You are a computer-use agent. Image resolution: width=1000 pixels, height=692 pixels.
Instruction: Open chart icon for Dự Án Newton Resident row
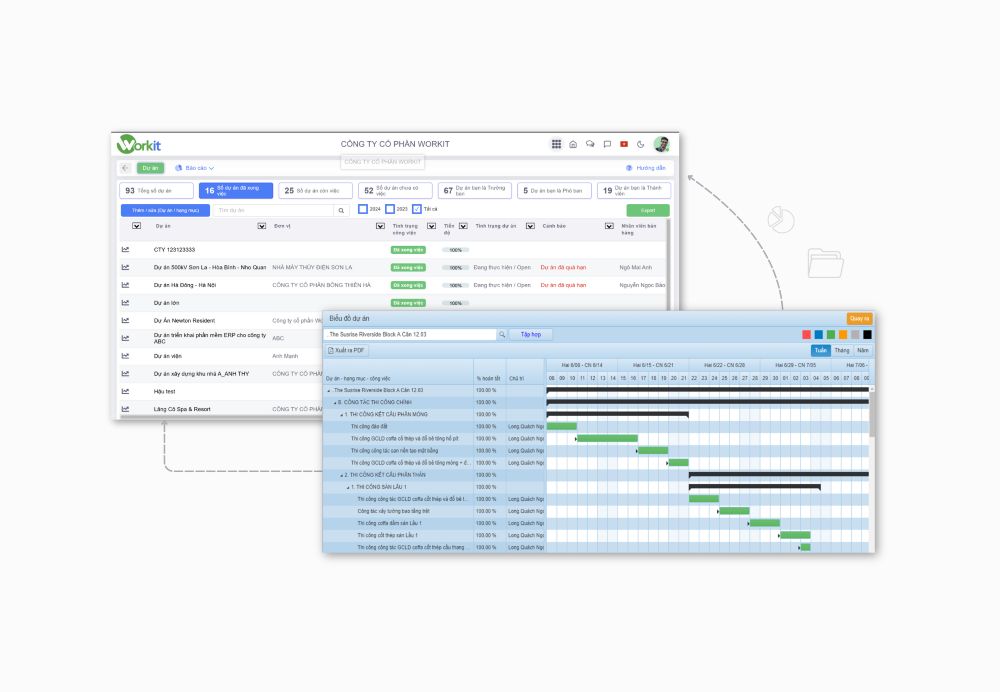tap(126, 320)
